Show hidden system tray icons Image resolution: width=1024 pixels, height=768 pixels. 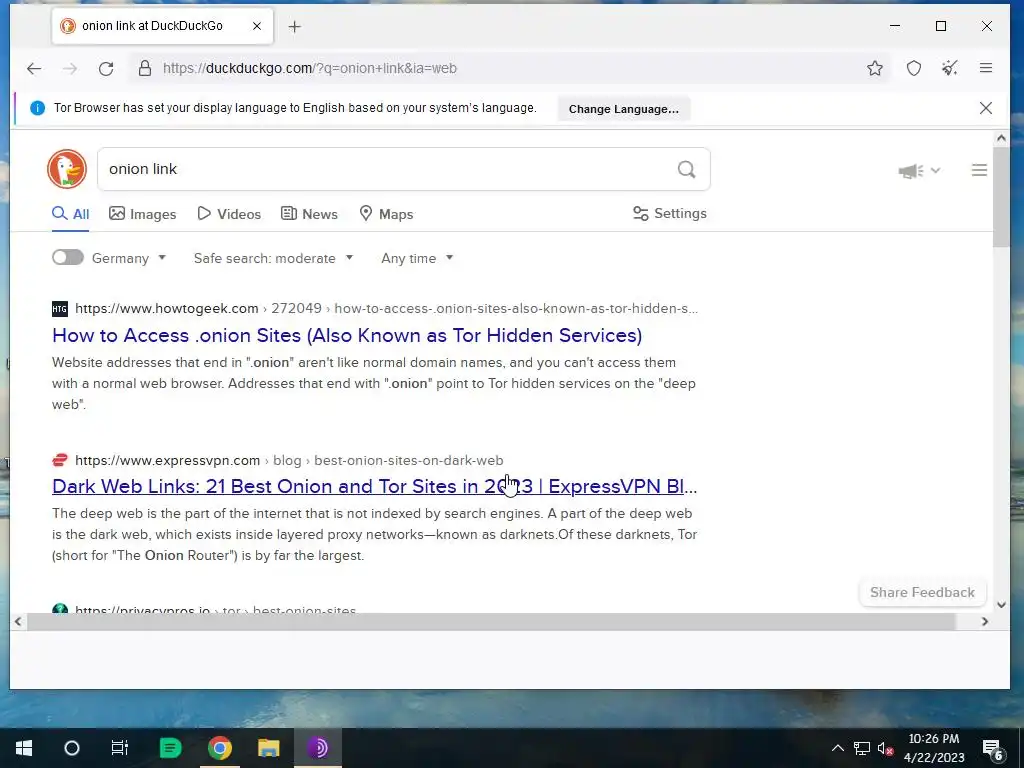point(838,748)
